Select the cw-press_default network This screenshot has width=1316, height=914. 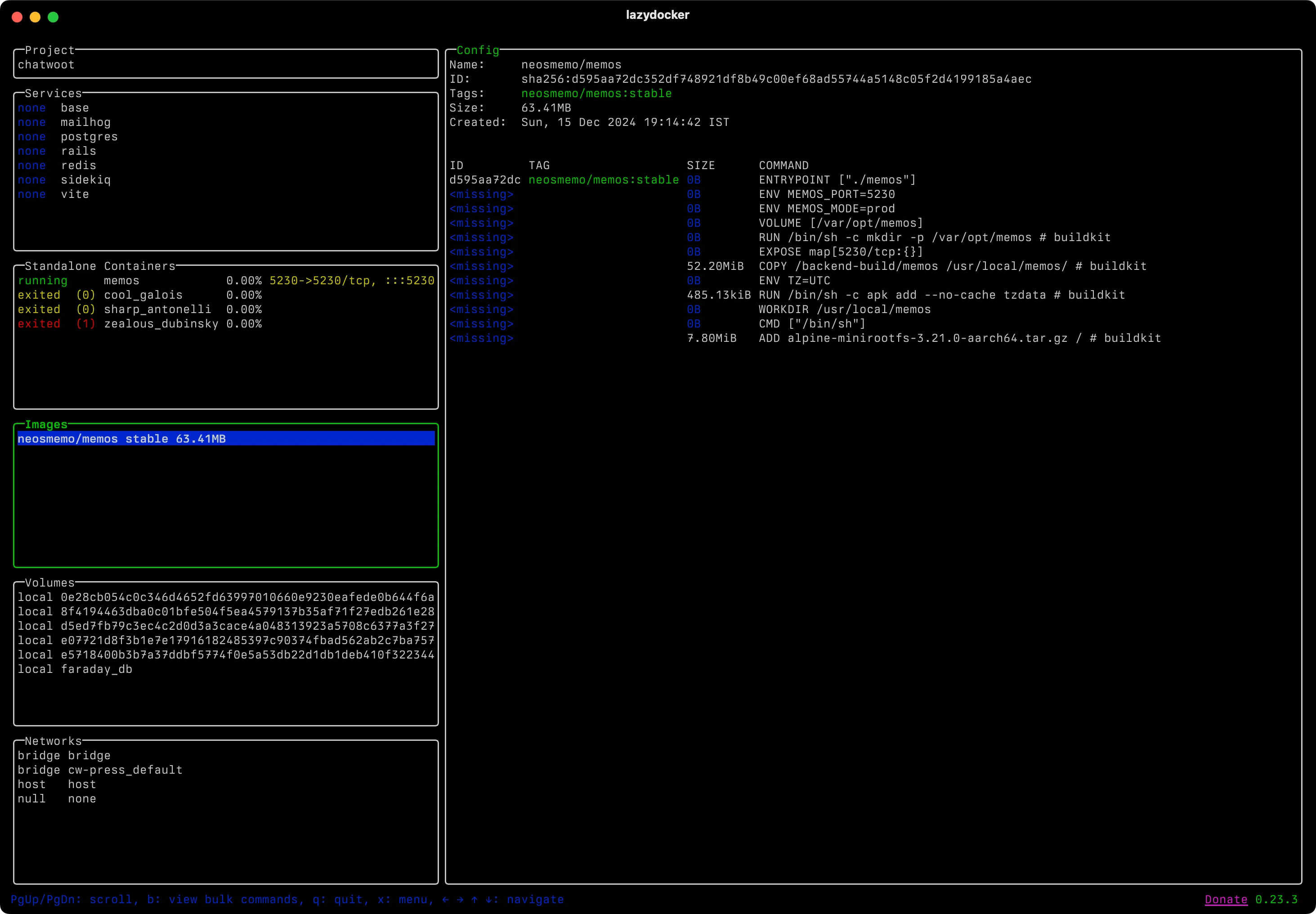coord(125,770)
